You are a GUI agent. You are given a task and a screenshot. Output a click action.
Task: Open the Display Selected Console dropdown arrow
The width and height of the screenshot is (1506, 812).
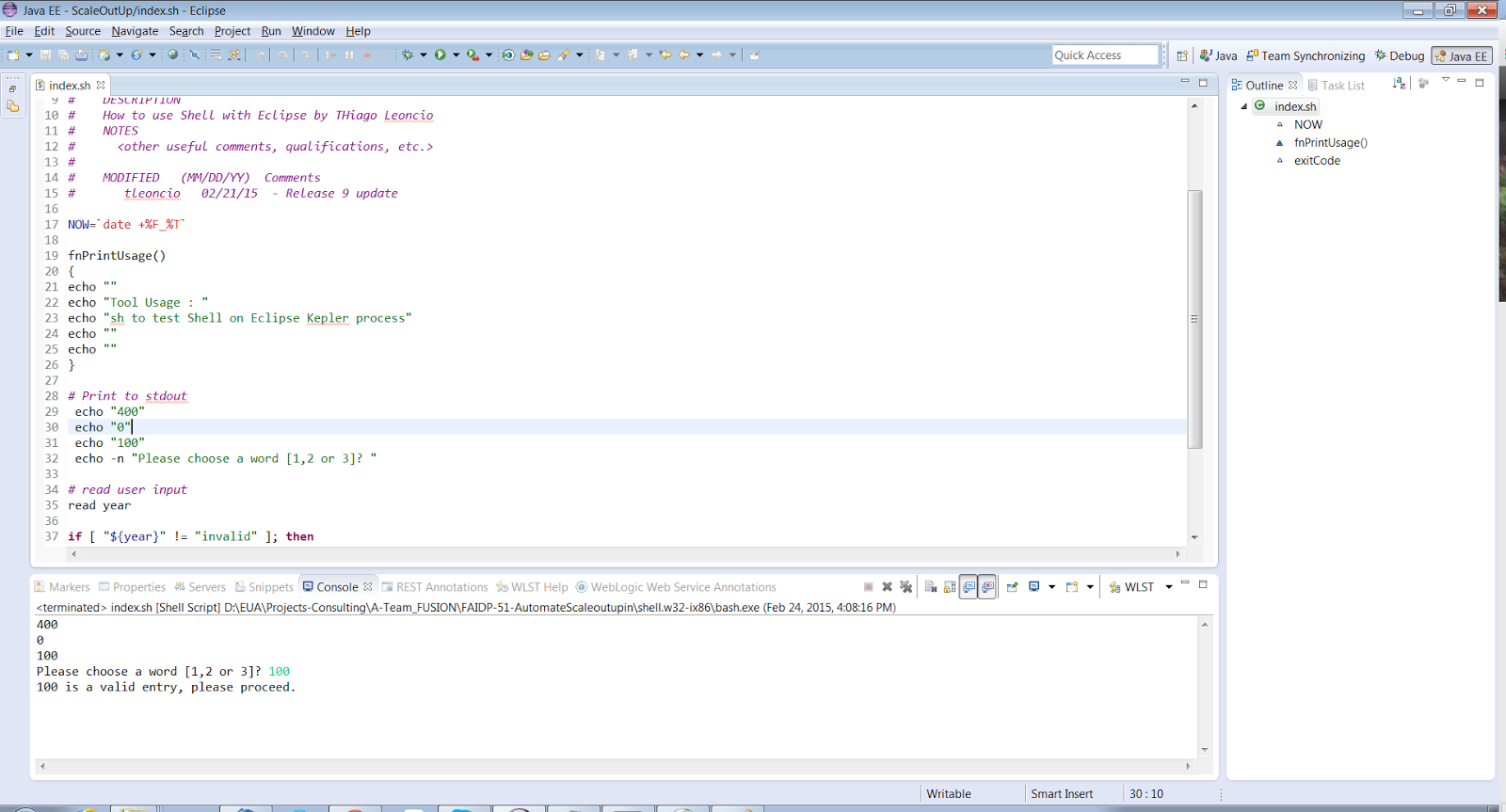tap(1051, 586)
